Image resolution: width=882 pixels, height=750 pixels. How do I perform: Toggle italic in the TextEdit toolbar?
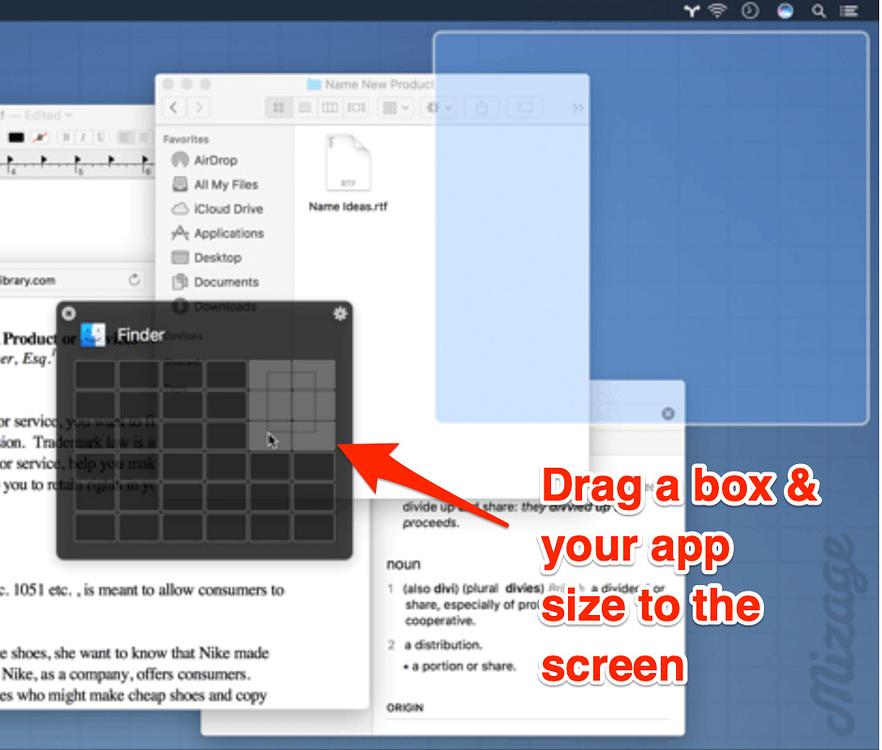point(83,137)
